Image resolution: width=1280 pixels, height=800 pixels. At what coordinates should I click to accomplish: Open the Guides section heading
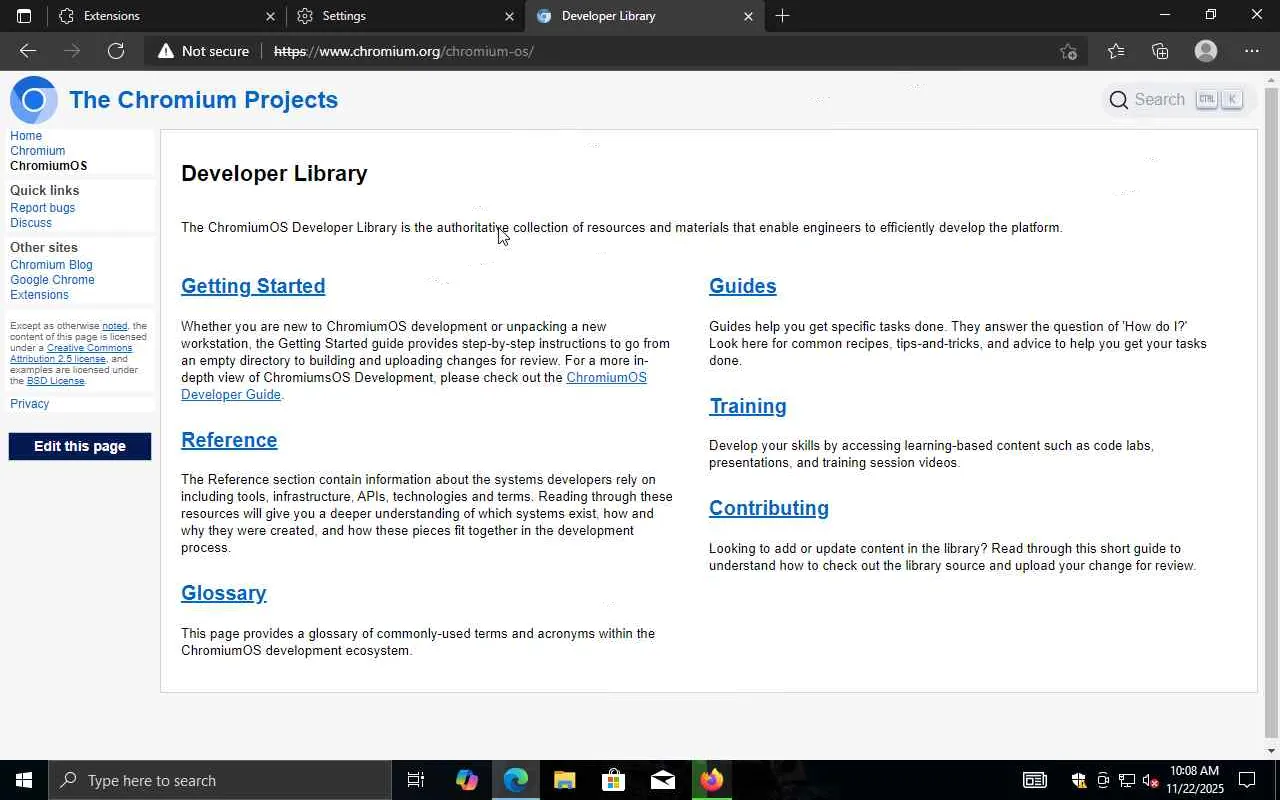(743, 286)
